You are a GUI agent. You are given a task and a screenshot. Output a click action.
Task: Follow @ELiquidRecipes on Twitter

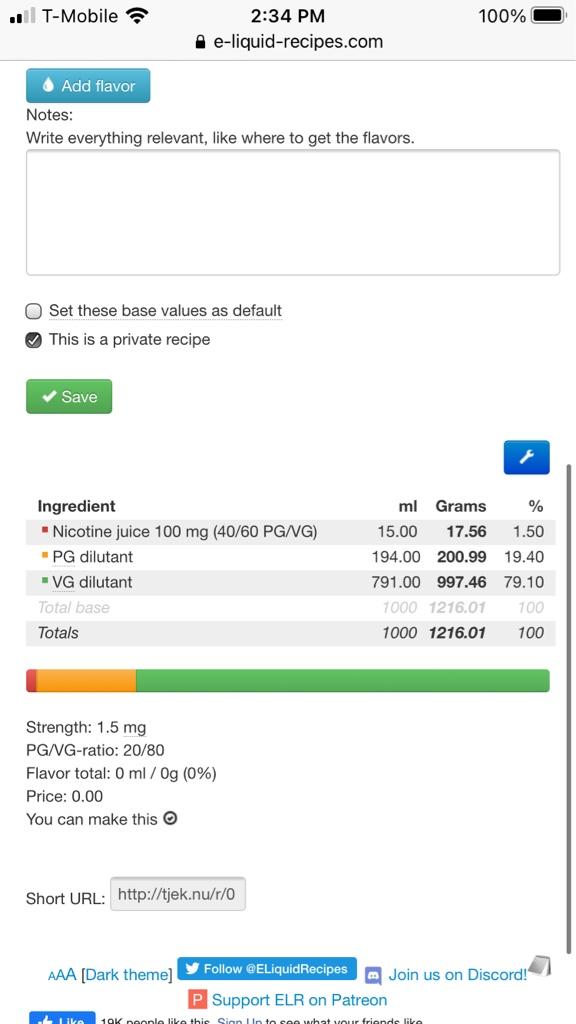(267, 969)
